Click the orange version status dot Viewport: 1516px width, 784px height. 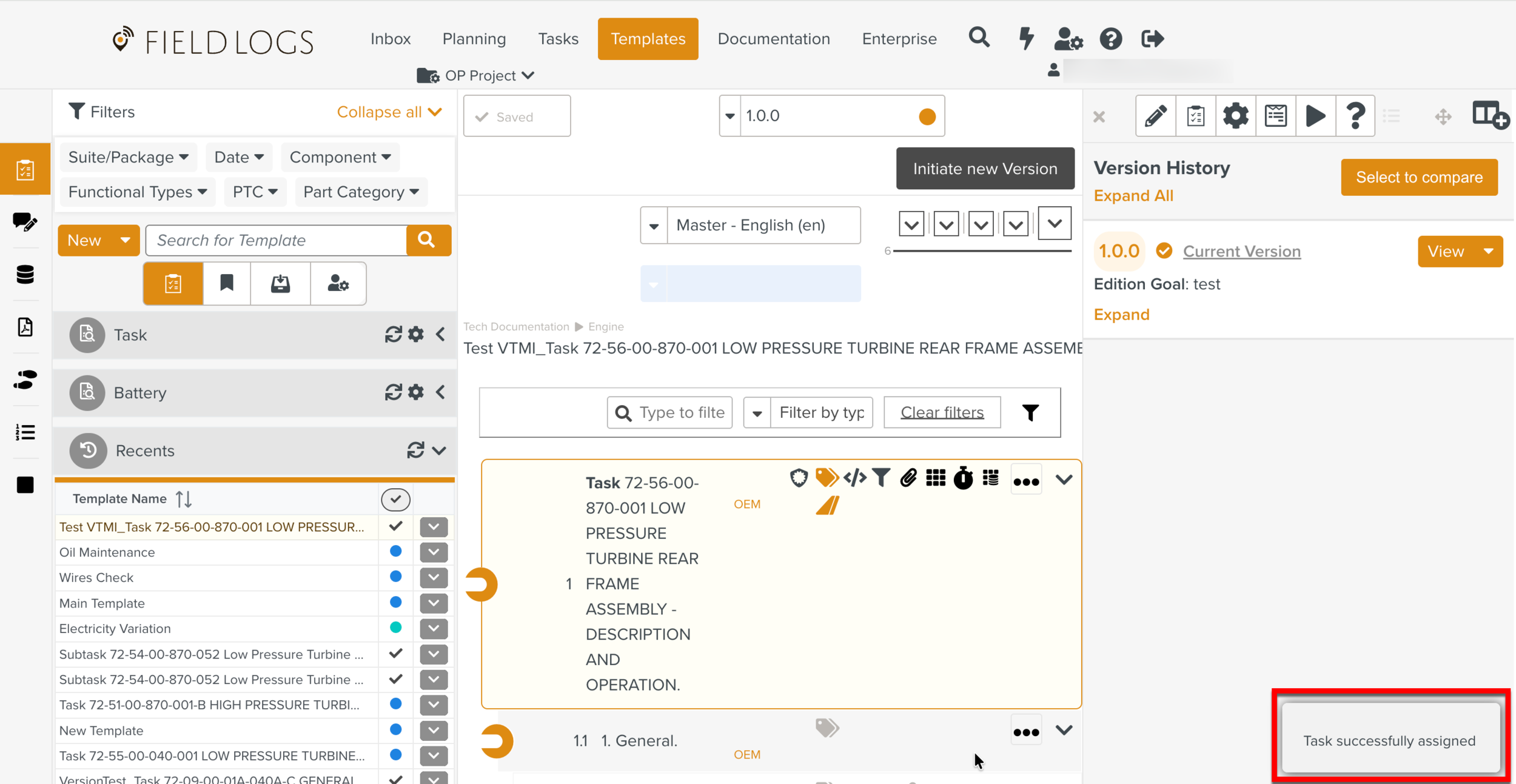point(927,116)
